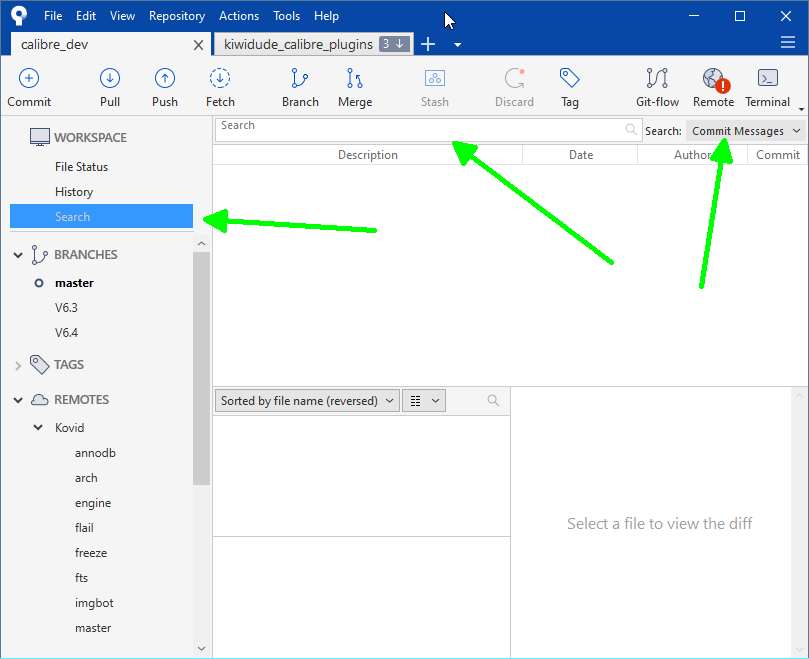Open the Sorted by file name dropdown
809x659 pixels.
pos(307,401)
